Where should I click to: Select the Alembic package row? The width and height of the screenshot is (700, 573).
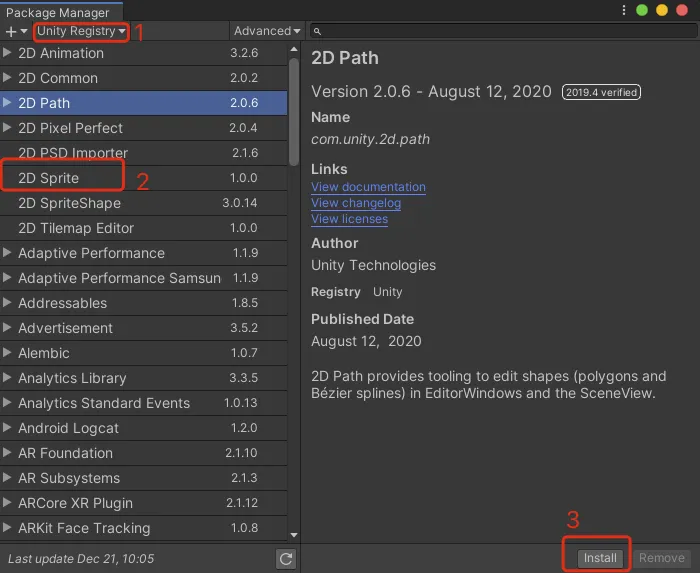[143, 353]
